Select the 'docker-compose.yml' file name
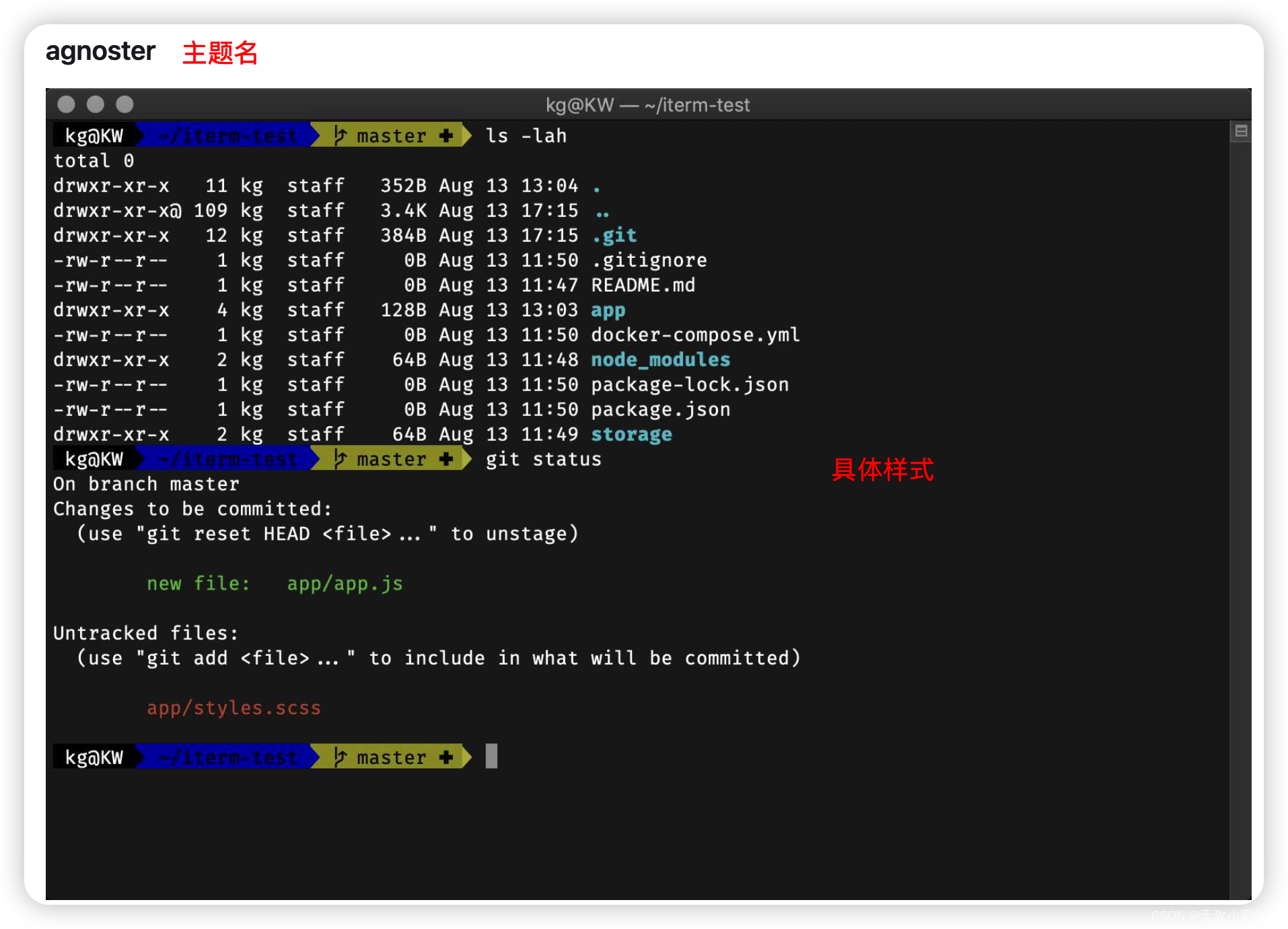This screenshot has width=1288, height=929. pyautogui.click(x=696, y=335)
